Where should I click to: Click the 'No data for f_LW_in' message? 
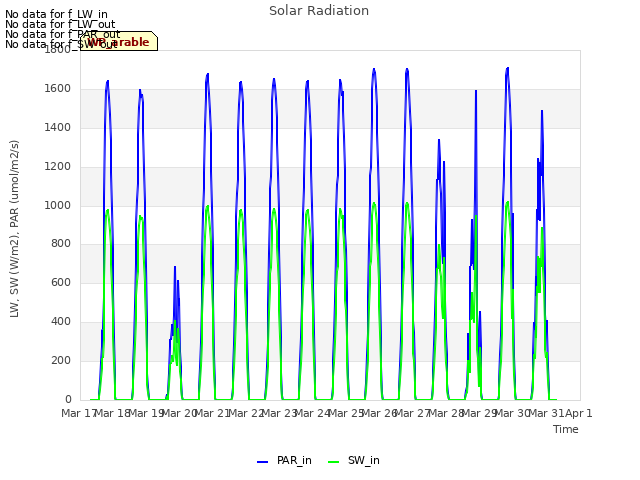tap(56, 15)
